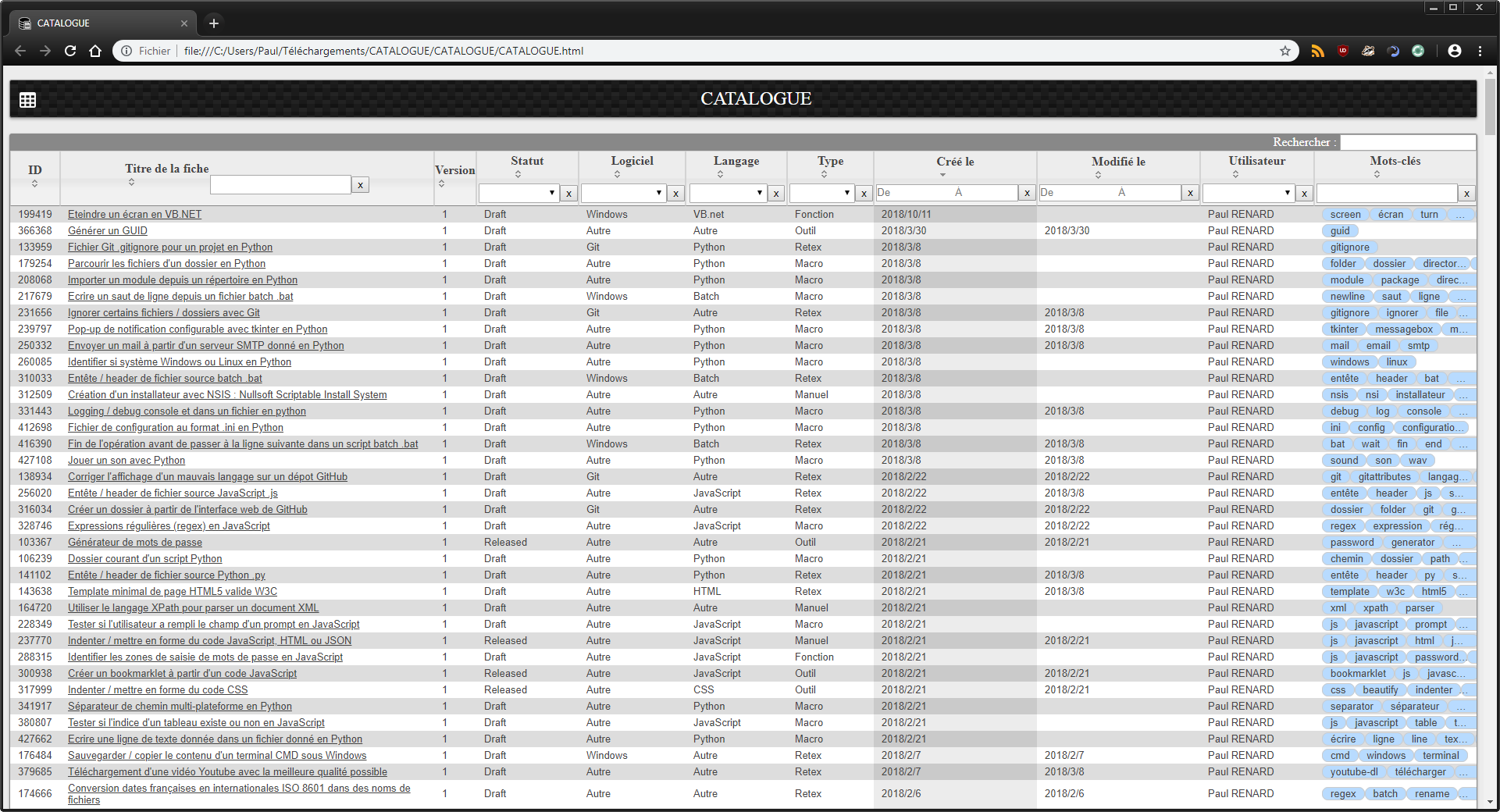
Task: Click the page vertical scrollbar
Action: (x=1490, y=106)
